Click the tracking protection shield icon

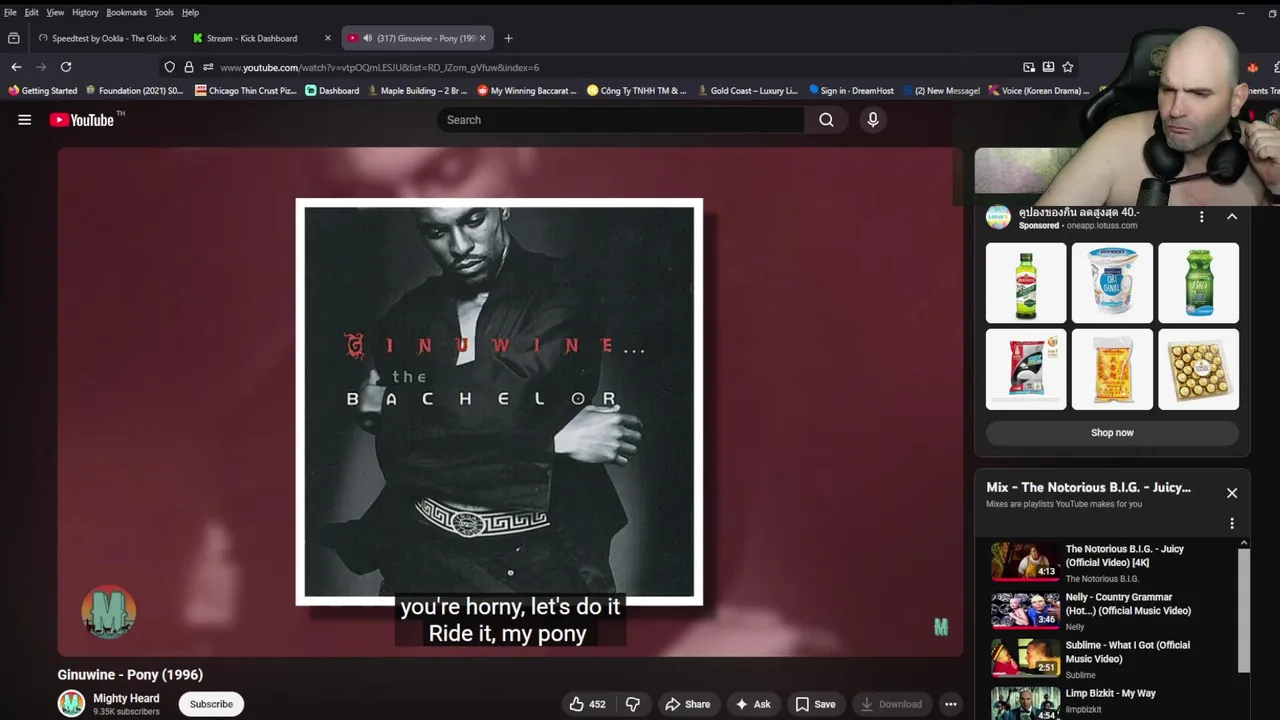pos(169,67)
